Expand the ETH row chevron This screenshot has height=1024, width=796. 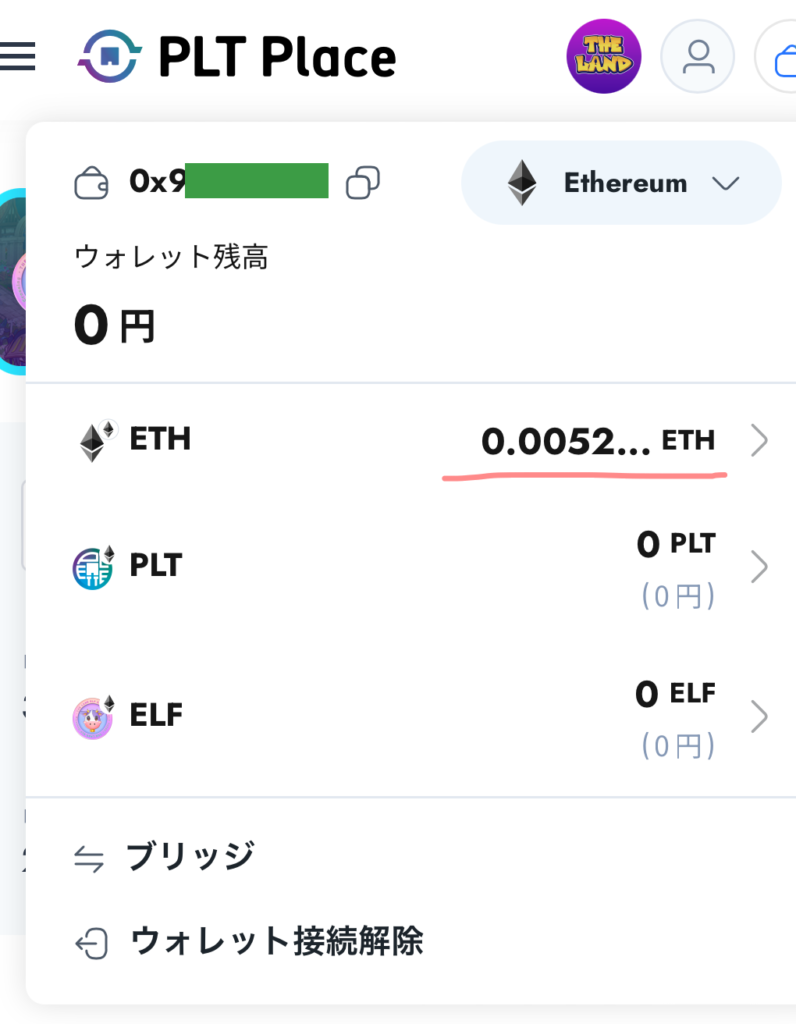point(759,441)
